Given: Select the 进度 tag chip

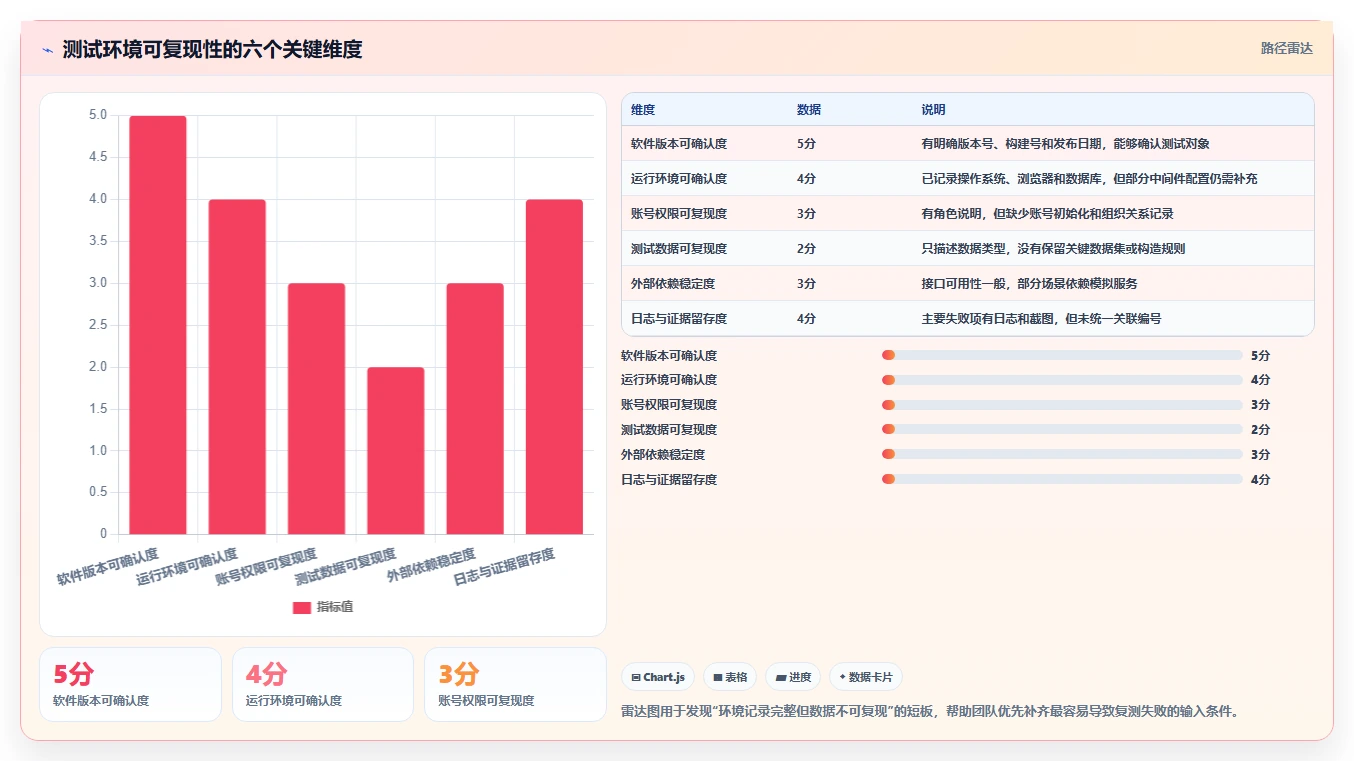Looking at the screenshot, I should 793,677.
